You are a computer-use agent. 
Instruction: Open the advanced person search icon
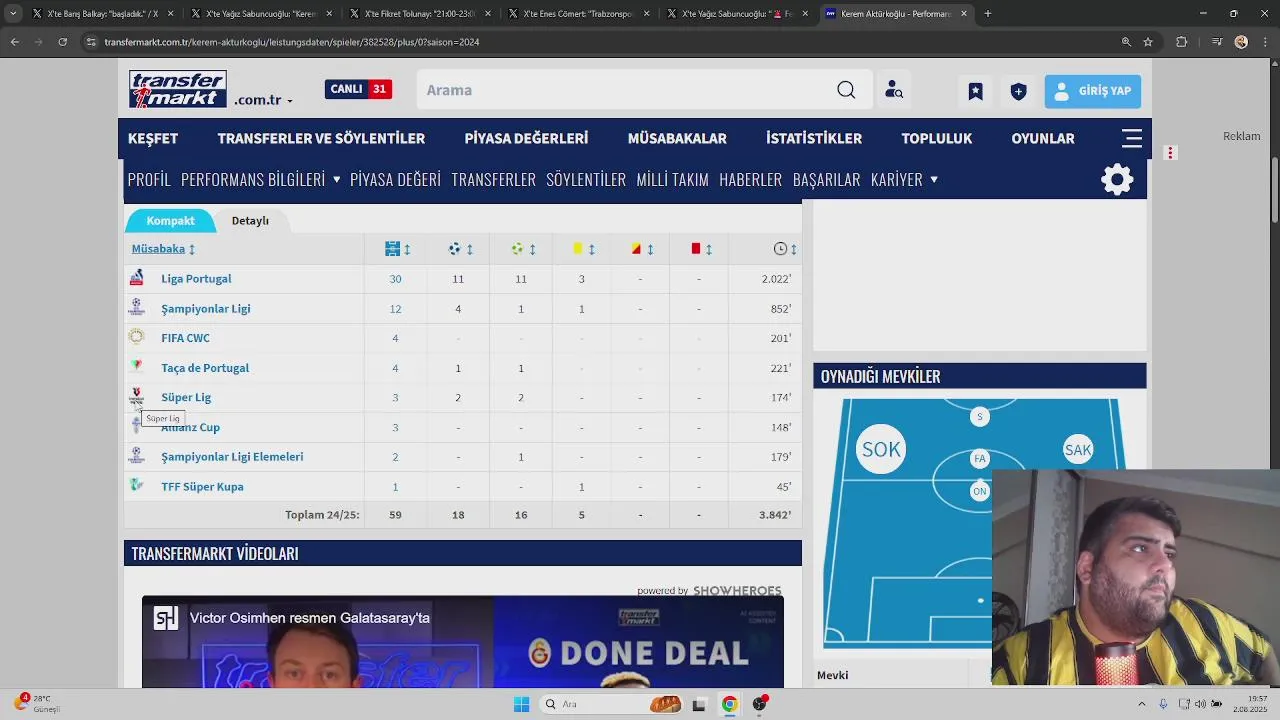point(894,90)
